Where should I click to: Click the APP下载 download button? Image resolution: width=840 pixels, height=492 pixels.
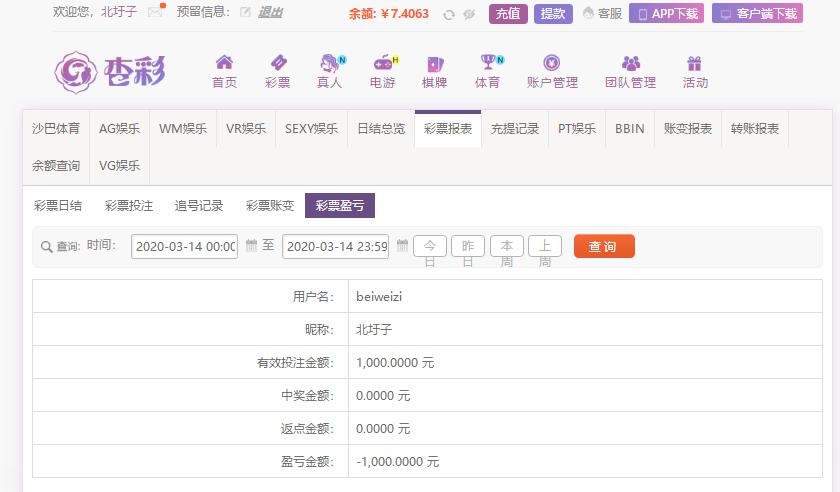coord(666,14)
